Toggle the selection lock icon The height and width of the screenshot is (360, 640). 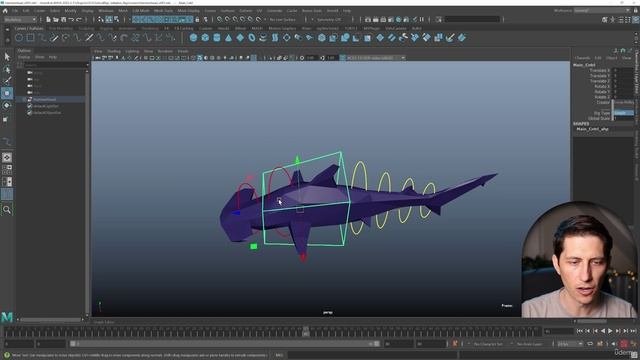coord(198,19)
